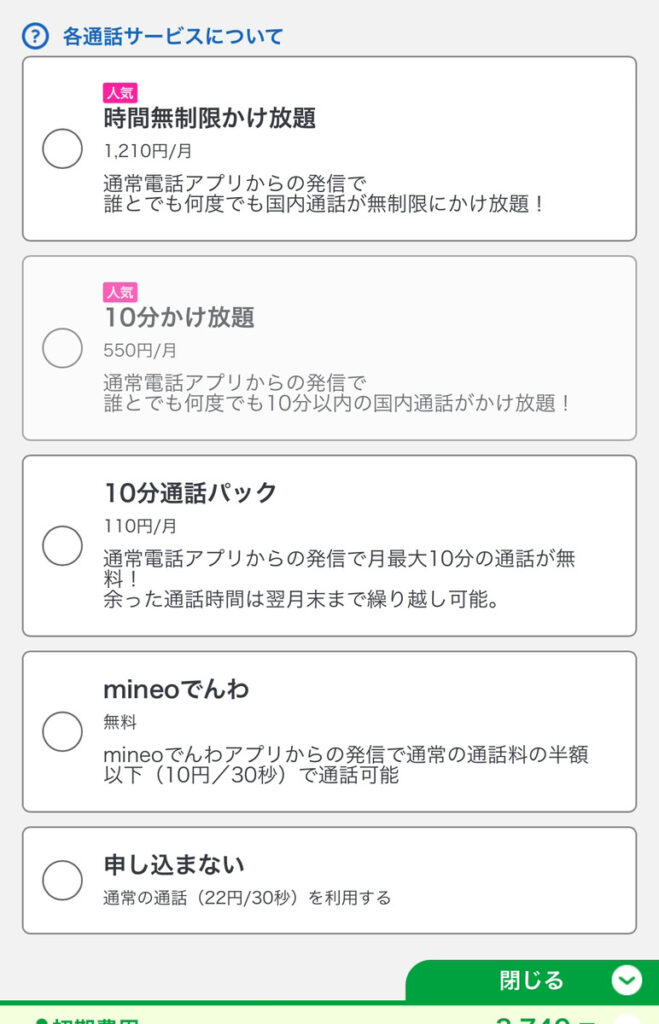Select the 申し込まない radio button

(62, 881)
